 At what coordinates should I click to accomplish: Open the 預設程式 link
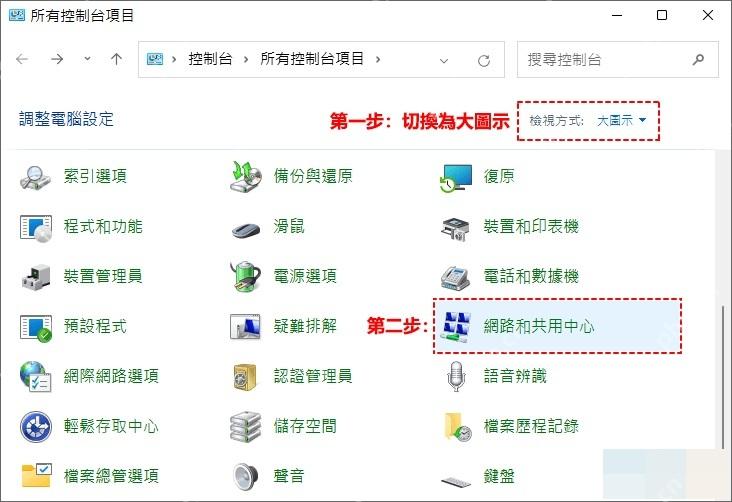95,326
